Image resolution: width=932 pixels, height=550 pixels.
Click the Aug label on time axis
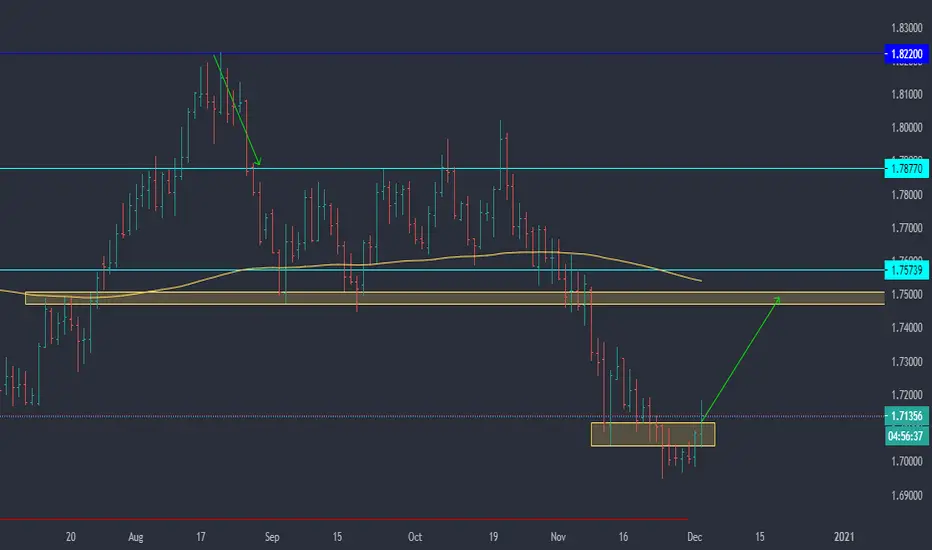click(136, 538)
